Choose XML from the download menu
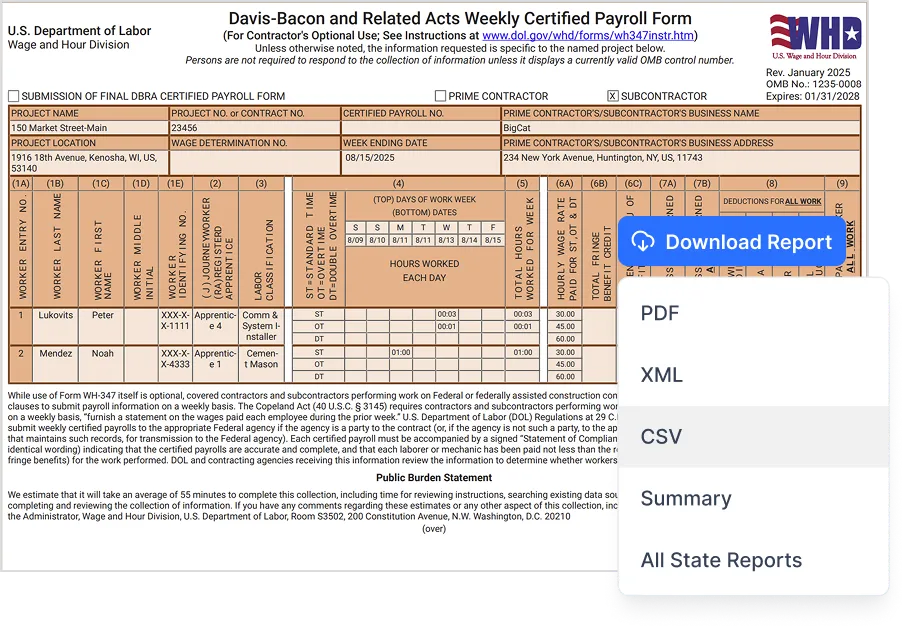Viewport: 908px width, 631px height. tap(753, 375)
